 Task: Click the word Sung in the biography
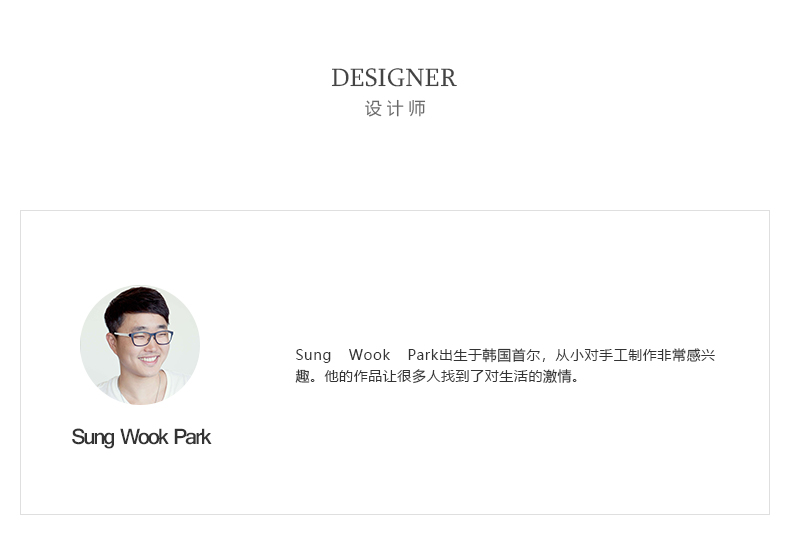[313, 355]
